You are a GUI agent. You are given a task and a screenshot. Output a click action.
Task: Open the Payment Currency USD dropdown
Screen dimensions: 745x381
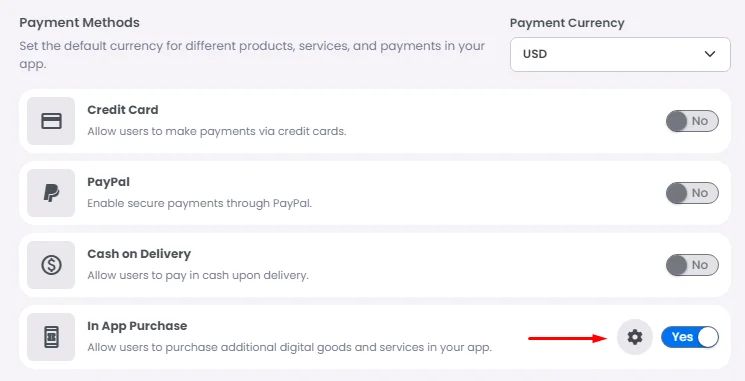pyautogui.click(x=620, y=55)
